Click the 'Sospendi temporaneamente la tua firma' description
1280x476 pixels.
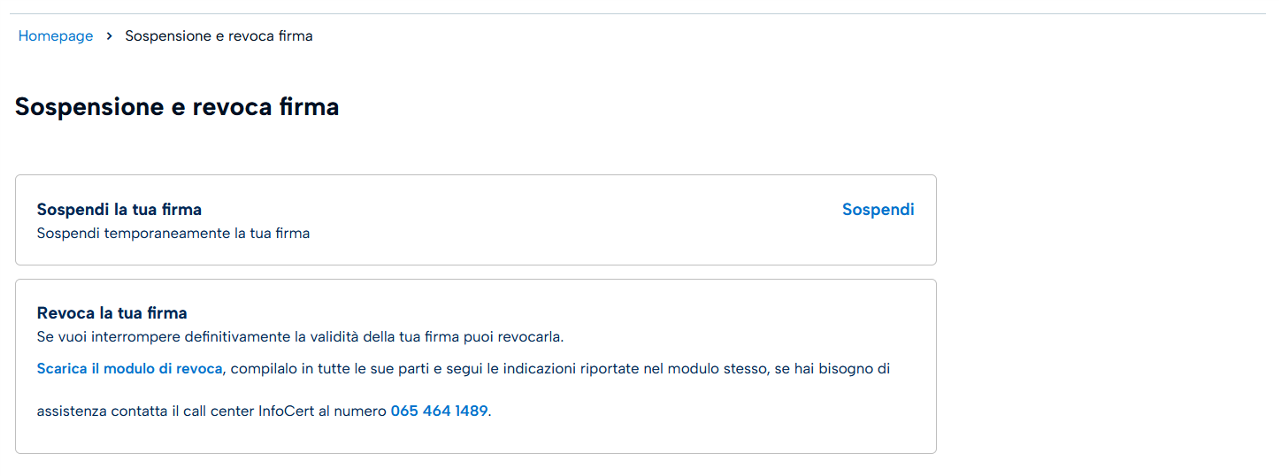(x=173, y=234)
